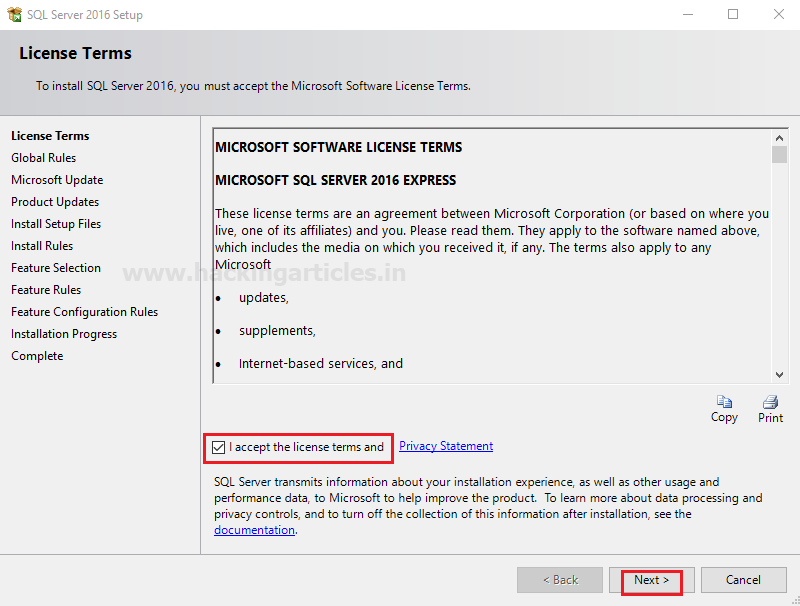Select Install Setup Files step
Screen dimensions: 800x606
point(56,224)
